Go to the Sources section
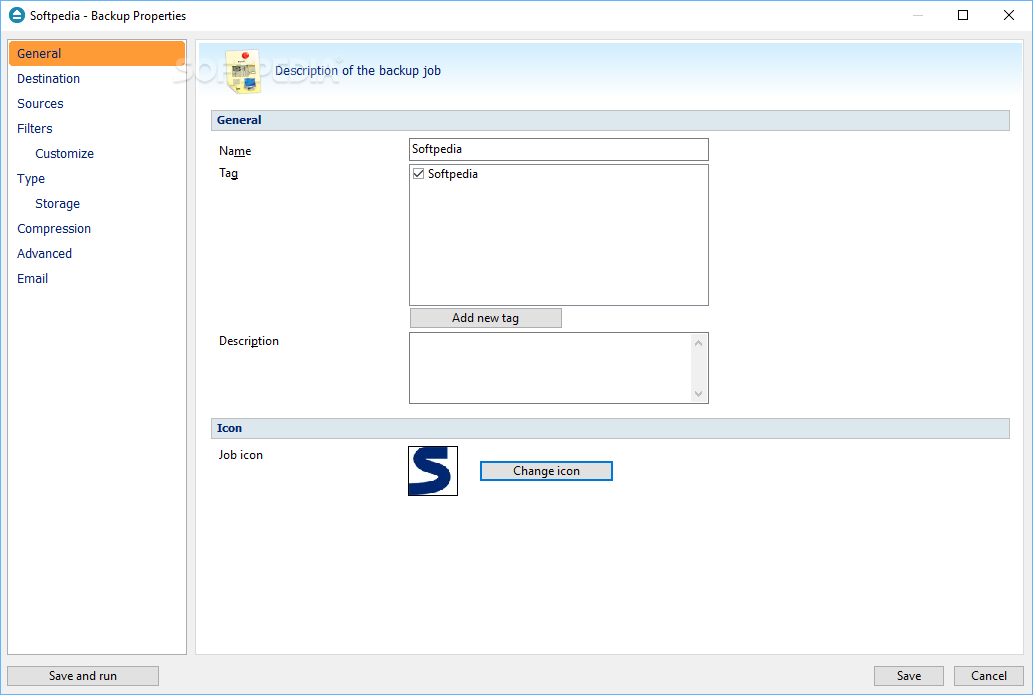The width and height of the screenshot is (1033, 695). pos(40,103)
